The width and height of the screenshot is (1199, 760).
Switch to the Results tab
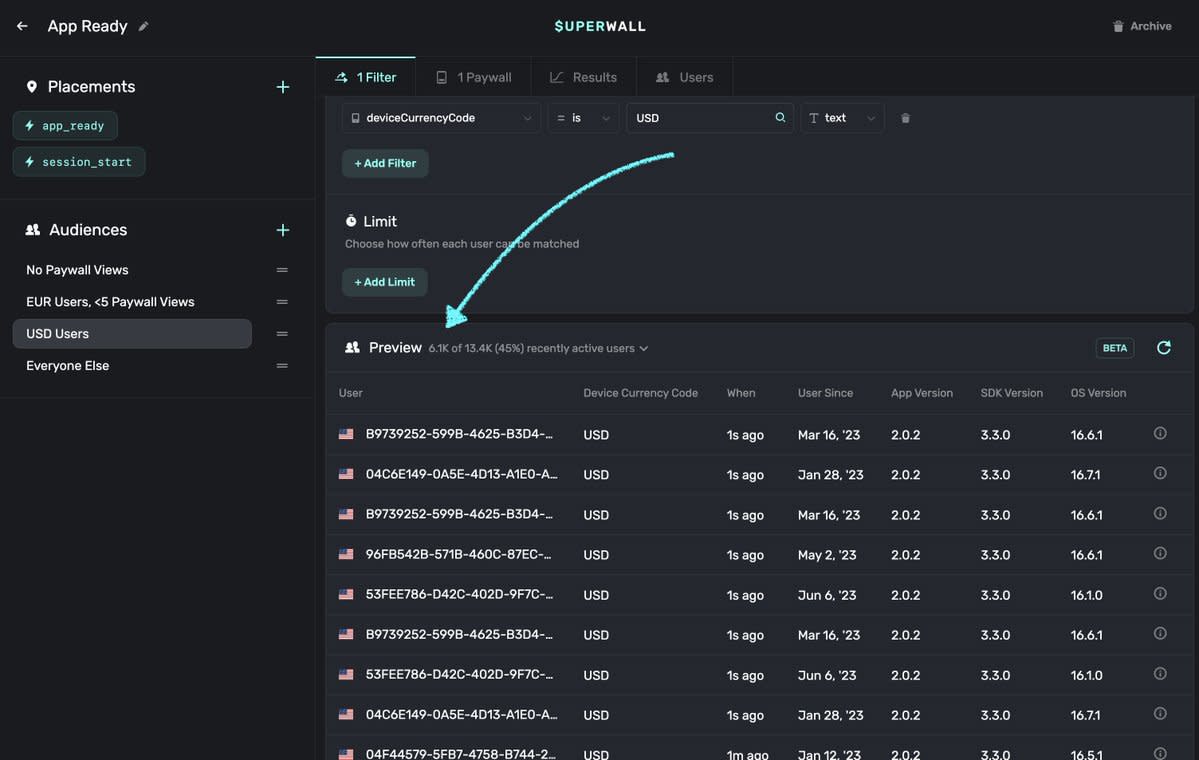tap(584, 76)
